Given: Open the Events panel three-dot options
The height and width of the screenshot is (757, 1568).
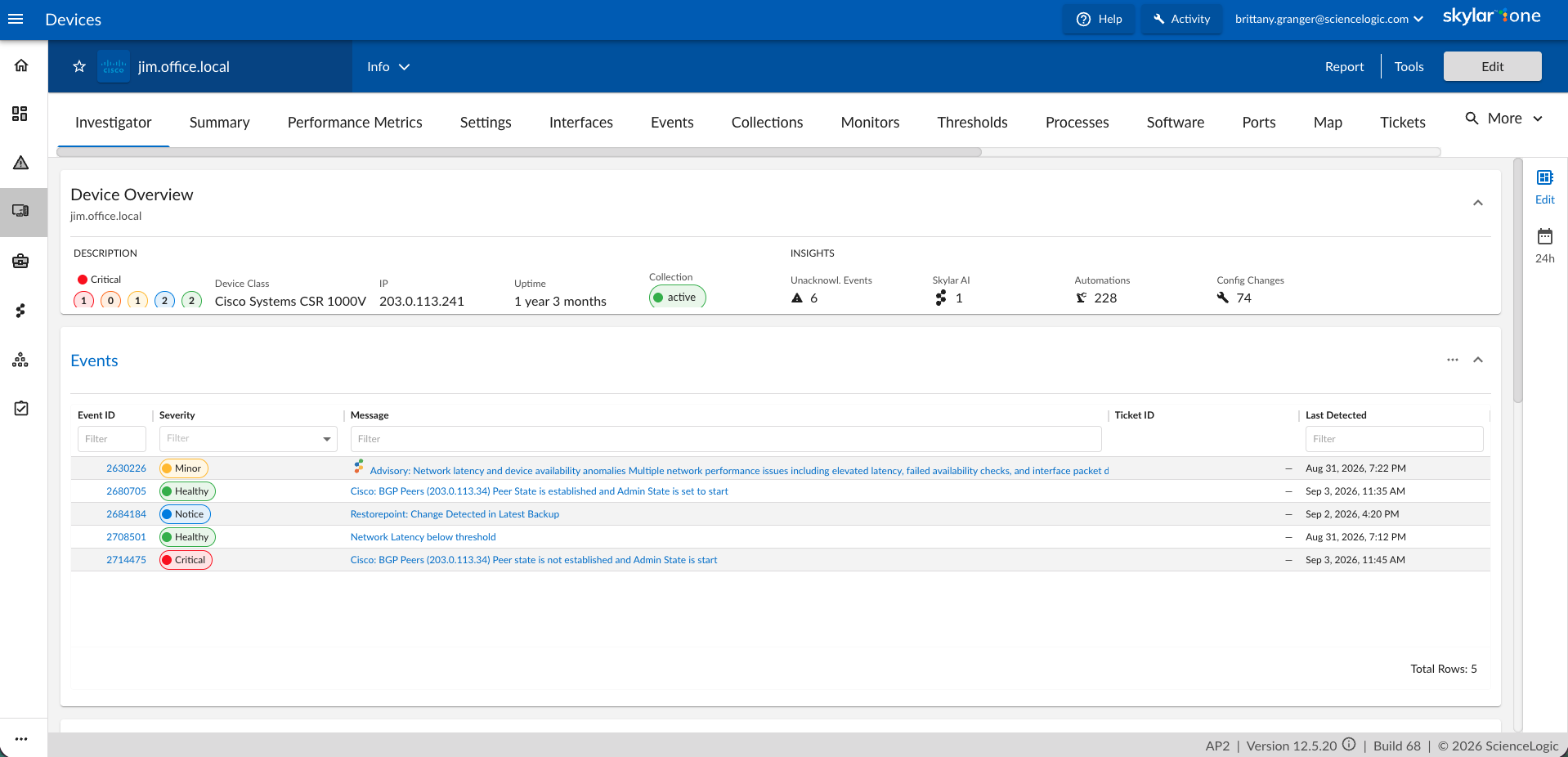Looking at the screenshot, I should click(x=1453, y=360).
